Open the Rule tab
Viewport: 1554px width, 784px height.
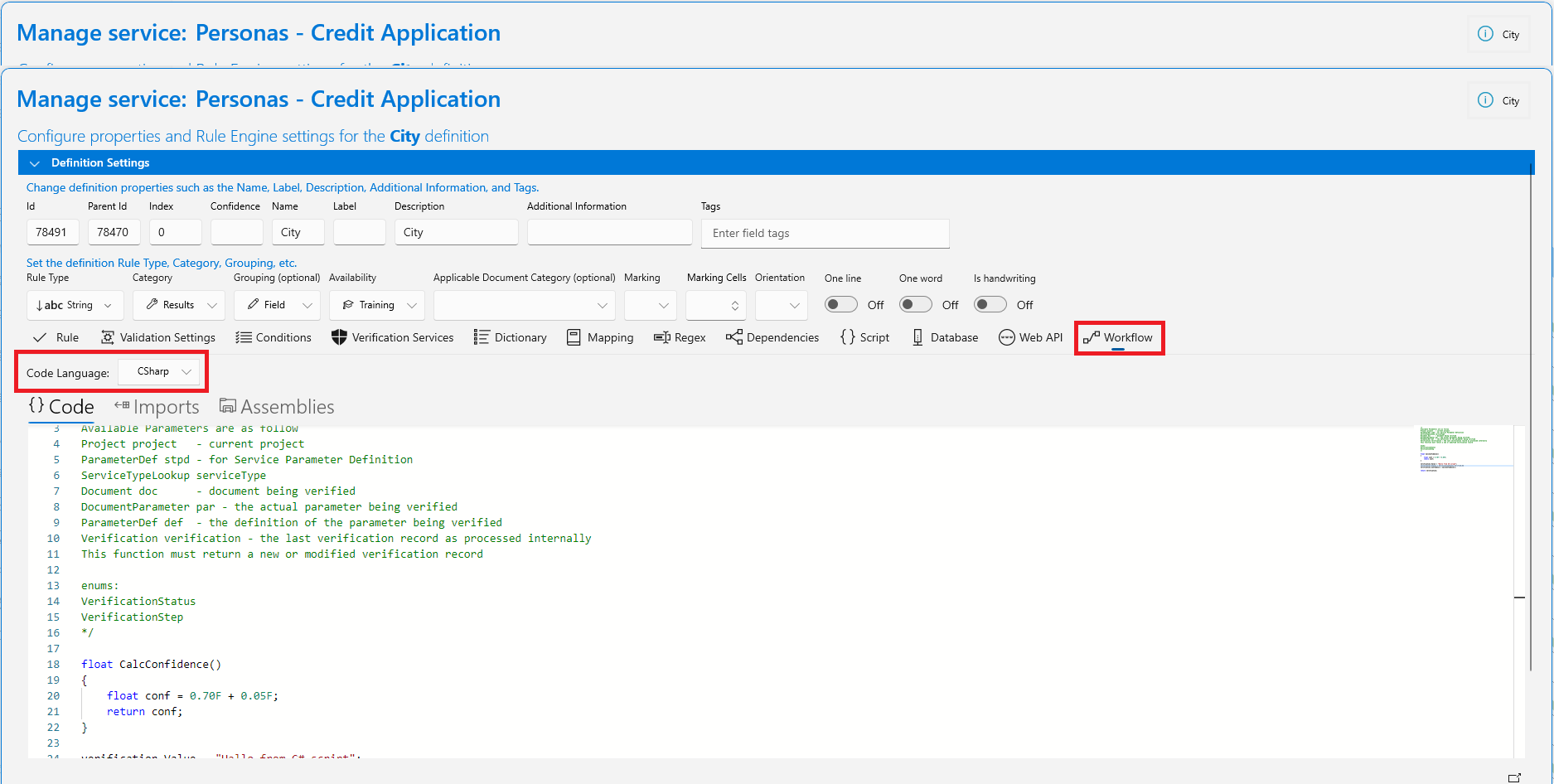[x=56, y=337]
